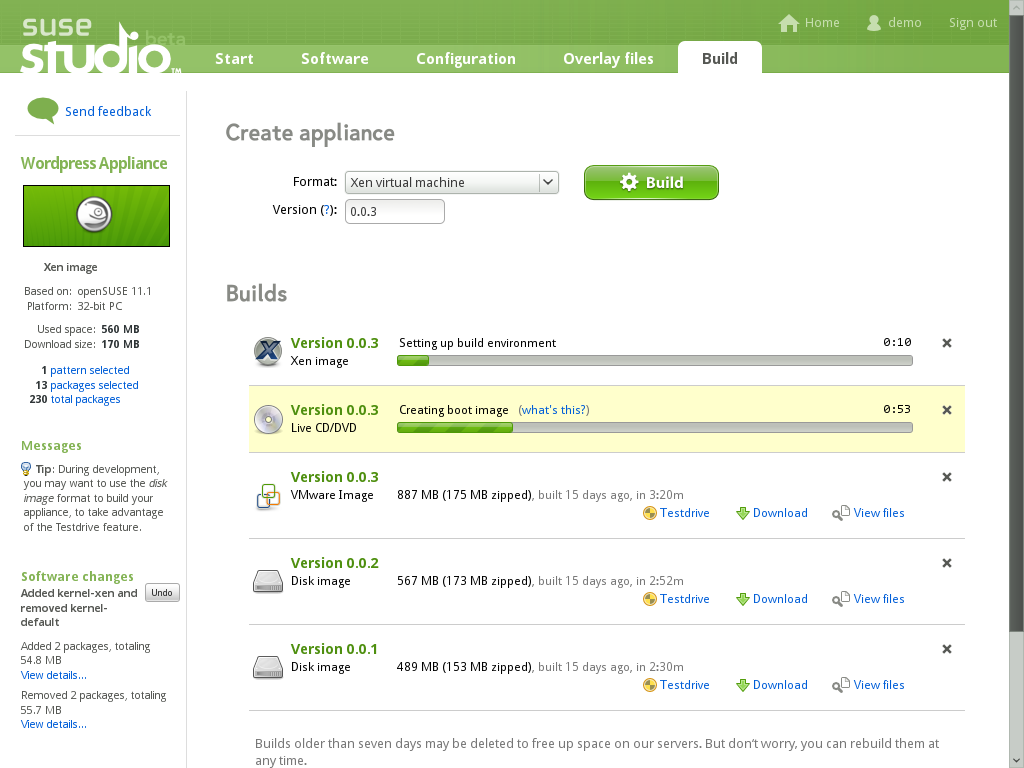The height and width of the screenshot is (768, 1024).
Task: Click the Xen image icon for Version 0.0.3
Action: pyautogui.click(x=267, y=351)
